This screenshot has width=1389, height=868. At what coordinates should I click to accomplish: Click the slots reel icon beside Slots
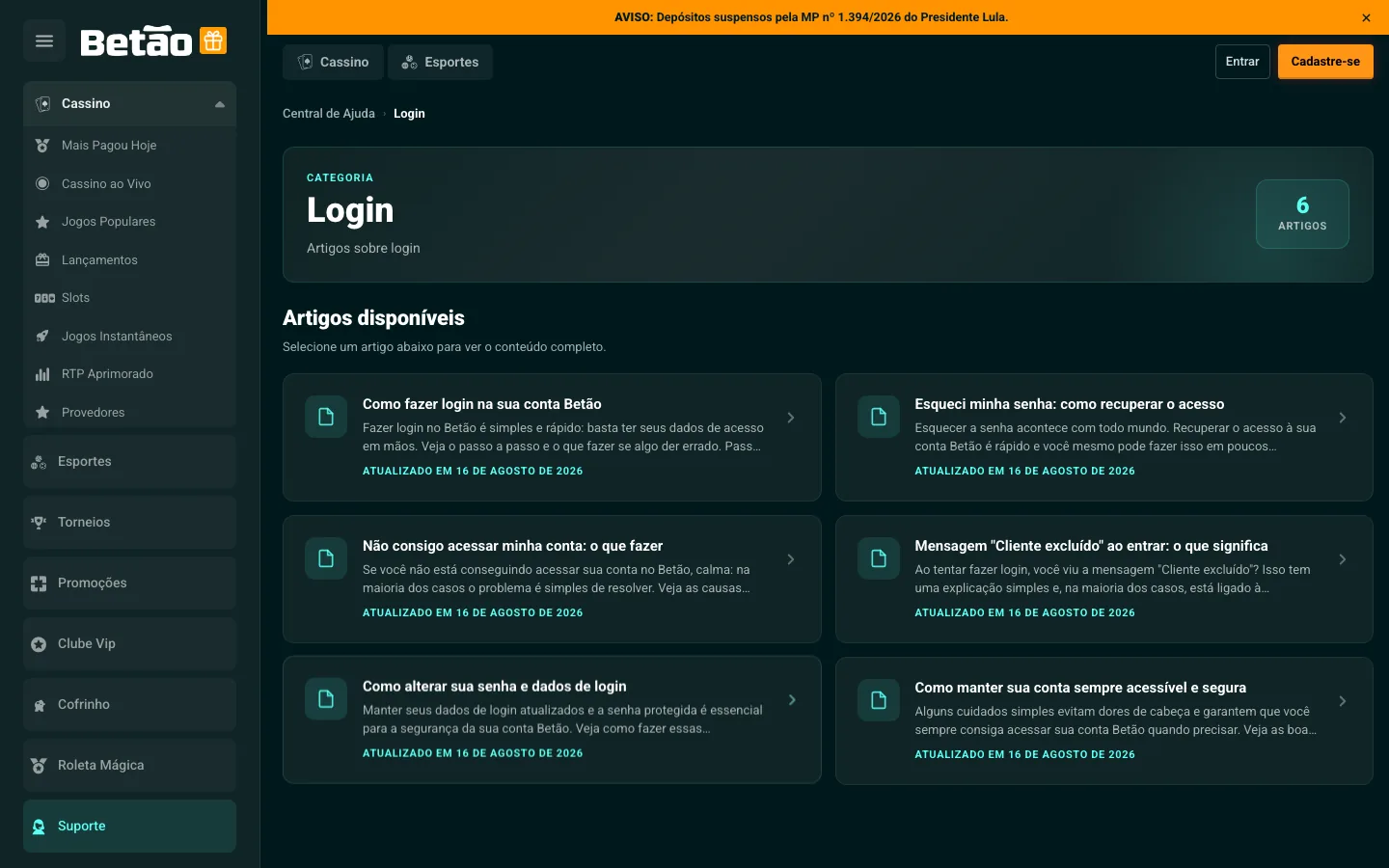tap(44, 298)
